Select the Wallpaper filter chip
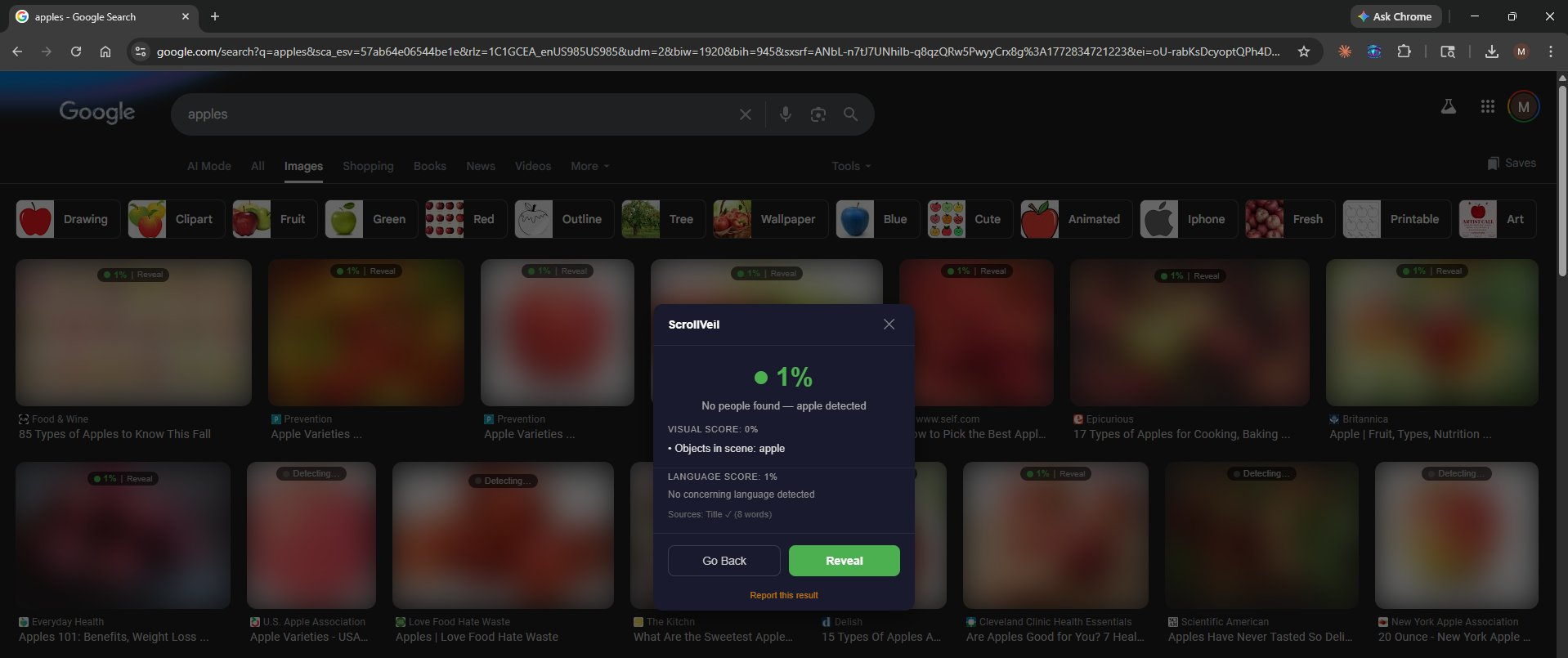This screenshot has width=1568, height=658. coord(770,219)
